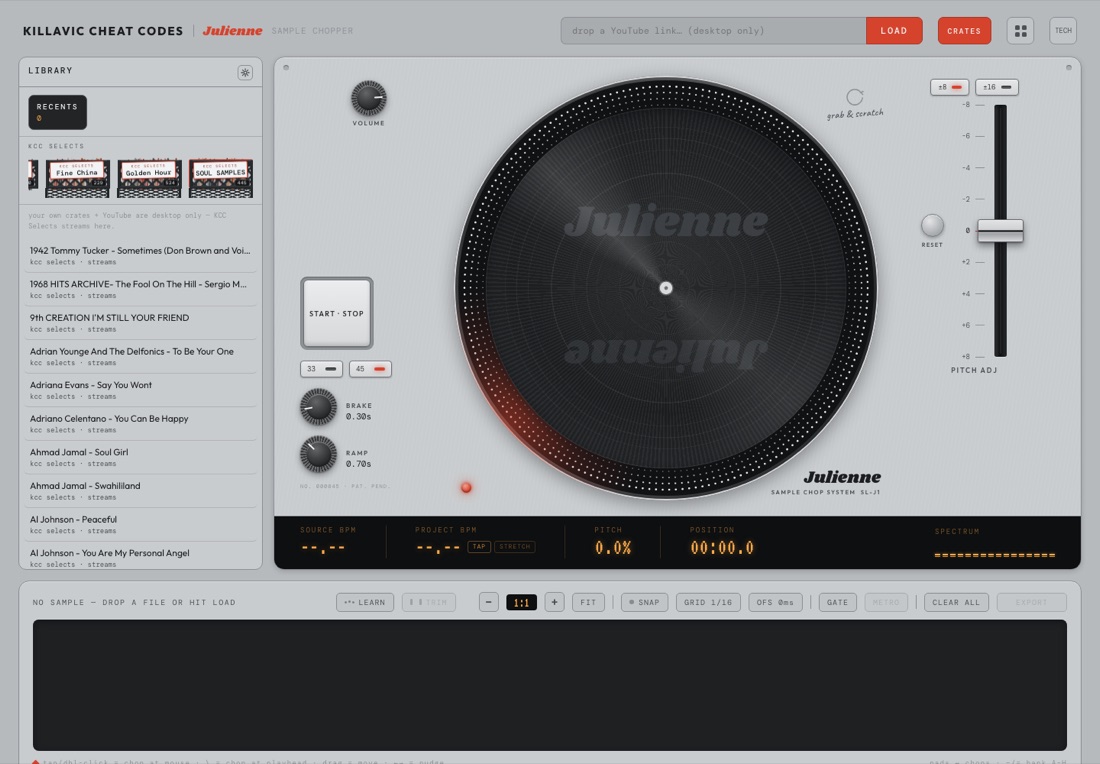Click the round pitch Reset button
This screenshot has height=764, width=1100.
pos(932,225)
